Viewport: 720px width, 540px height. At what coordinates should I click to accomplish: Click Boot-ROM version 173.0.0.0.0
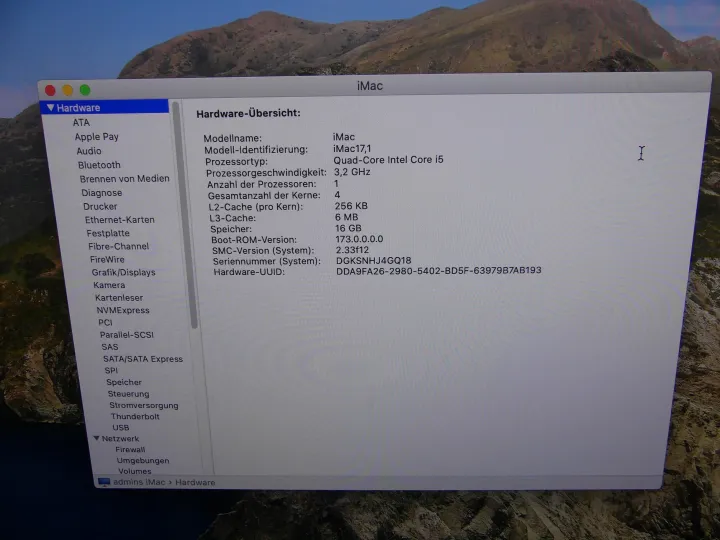(360, 239)
